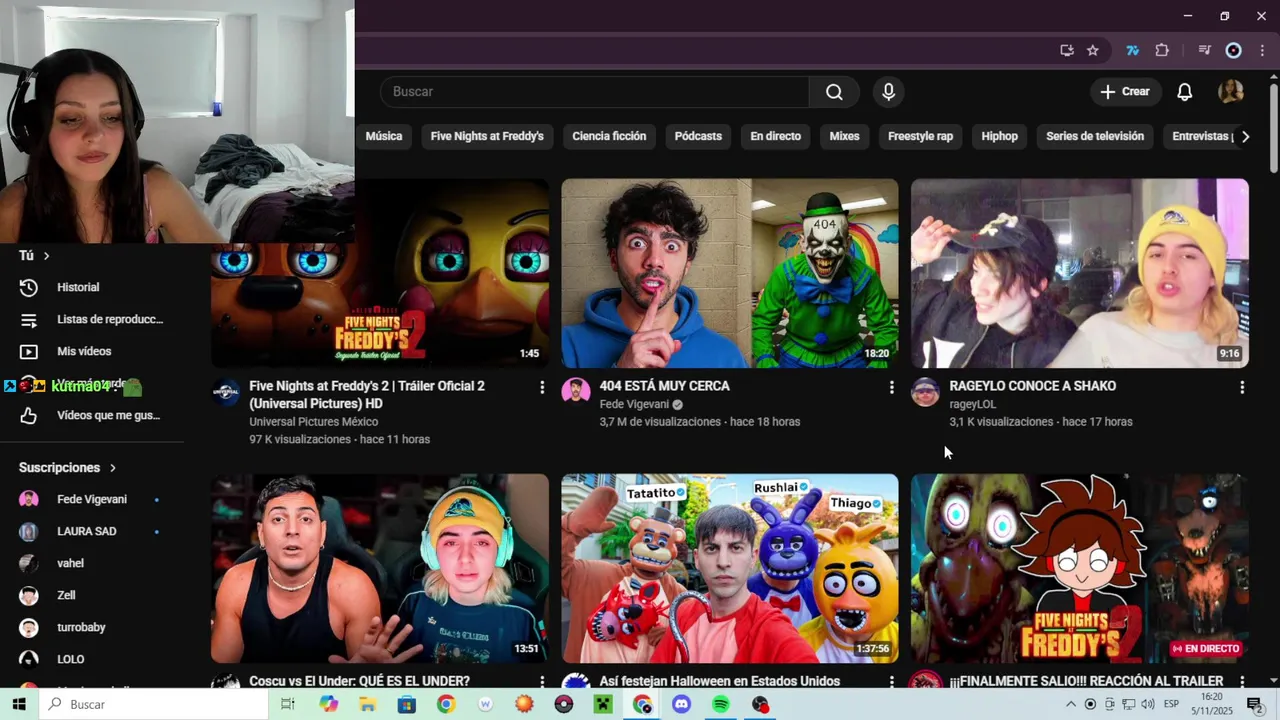1280x720 pixels.
Task: Select the Mixes chip
Action: click(x=844, y=136)
